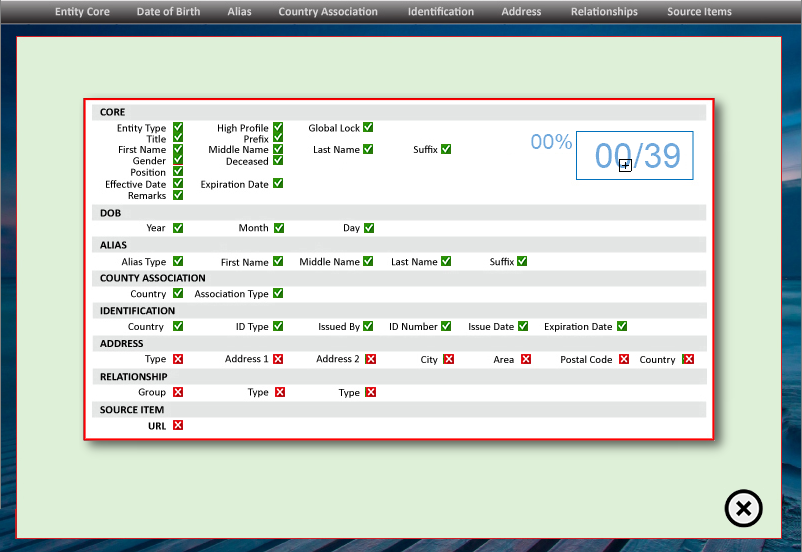Toggle ID Type checkmark
Image resolution: width=802 pixels, height=552 pixels.
point(278,326)
